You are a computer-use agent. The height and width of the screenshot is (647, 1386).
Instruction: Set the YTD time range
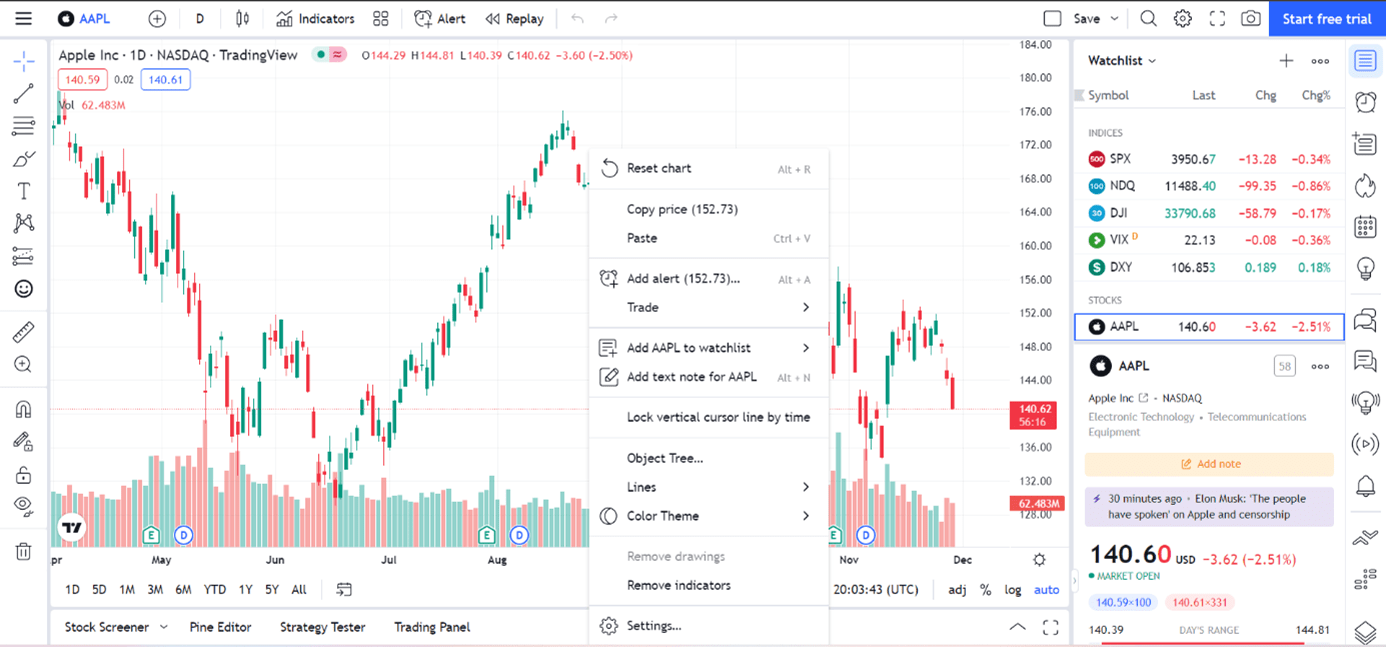[214, 590]
